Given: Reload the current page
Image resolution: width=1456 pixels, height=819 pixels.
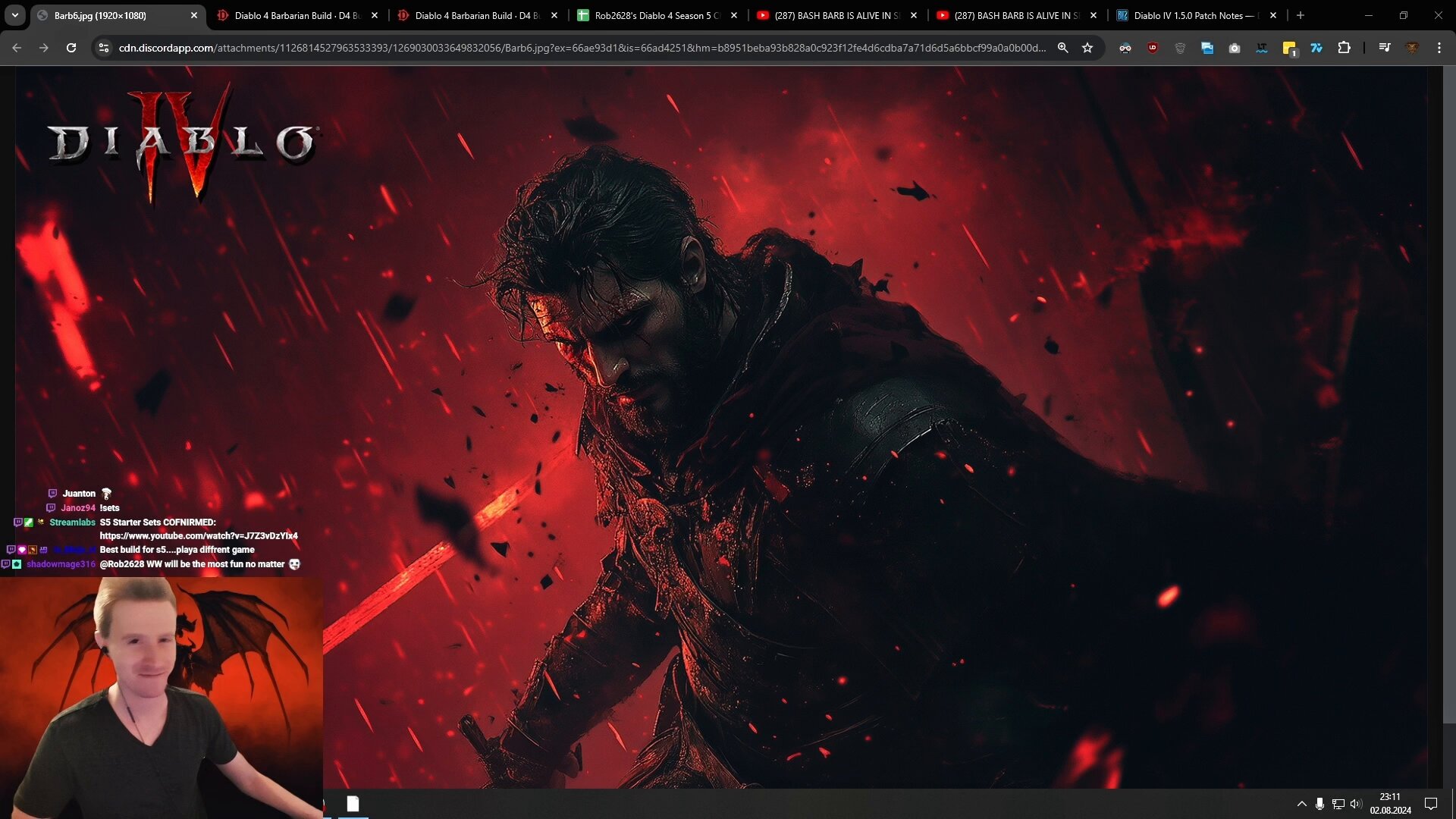Looking at the screenshot, I should [71, 48].
